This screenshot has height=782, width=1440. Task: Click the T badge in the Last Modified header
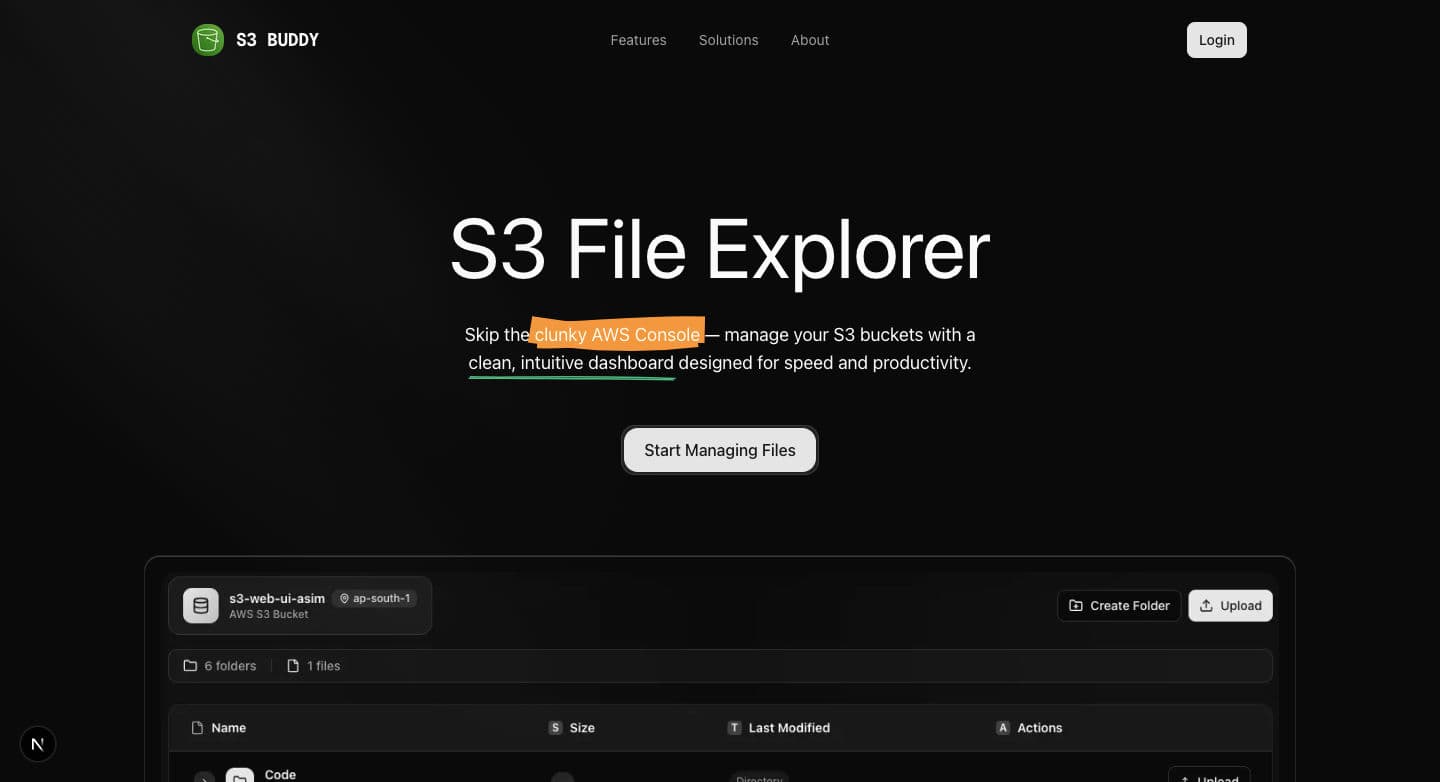(735, 727)
